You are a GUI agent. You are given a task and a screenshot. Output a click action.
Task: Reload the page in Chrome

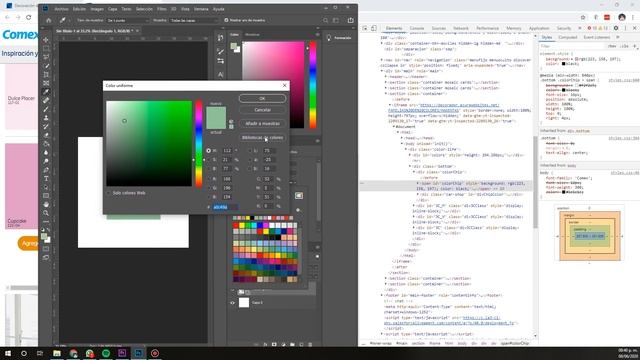(29, 17)
